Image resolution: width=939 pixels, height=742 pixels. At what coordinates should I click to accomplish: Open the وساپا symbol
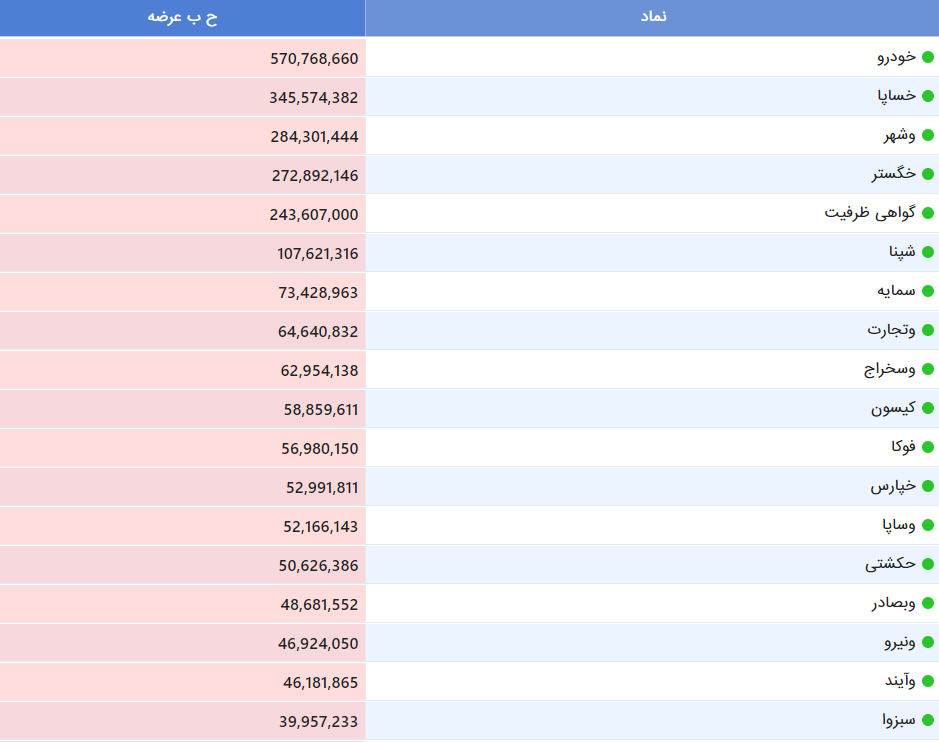coord(898,525)
